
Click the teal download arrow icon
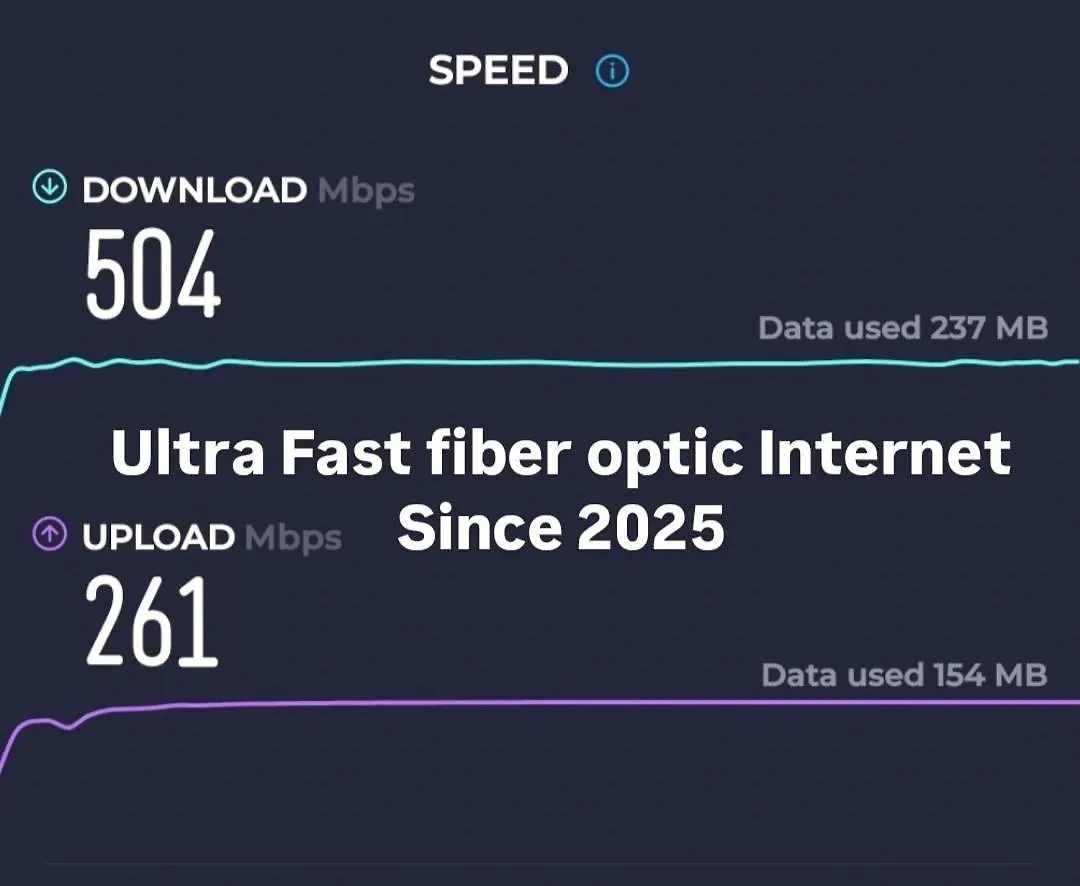click(x=50, y=187)
